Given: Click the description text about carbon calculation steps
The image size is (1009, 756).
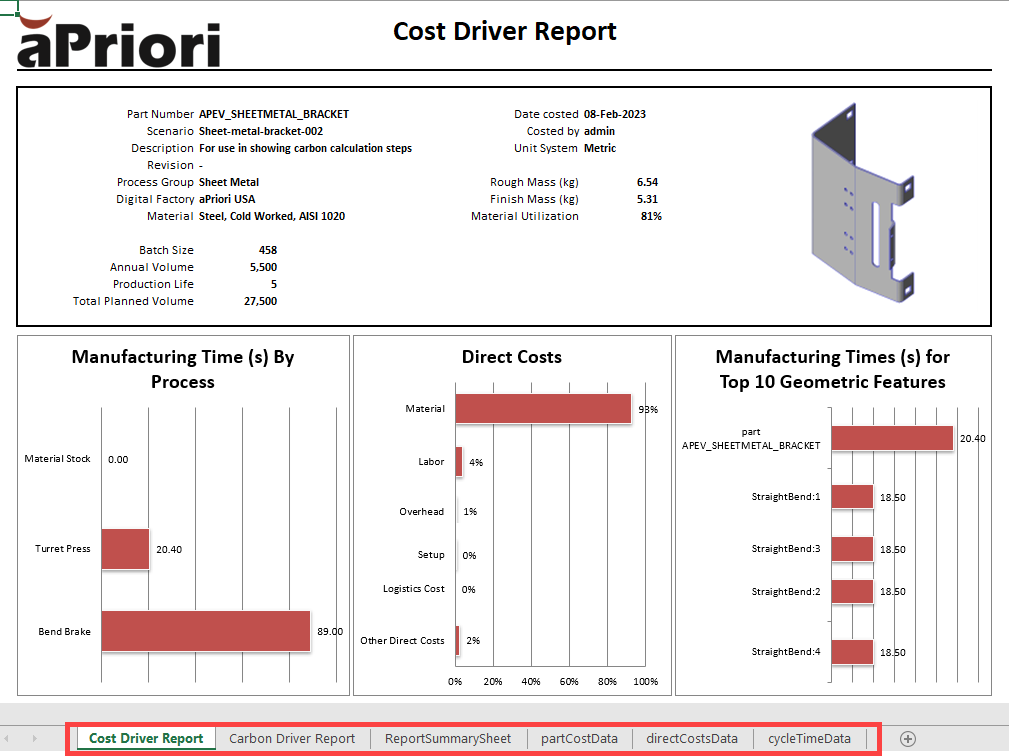Looking at the screenshot, I should (x=305, y=148).
